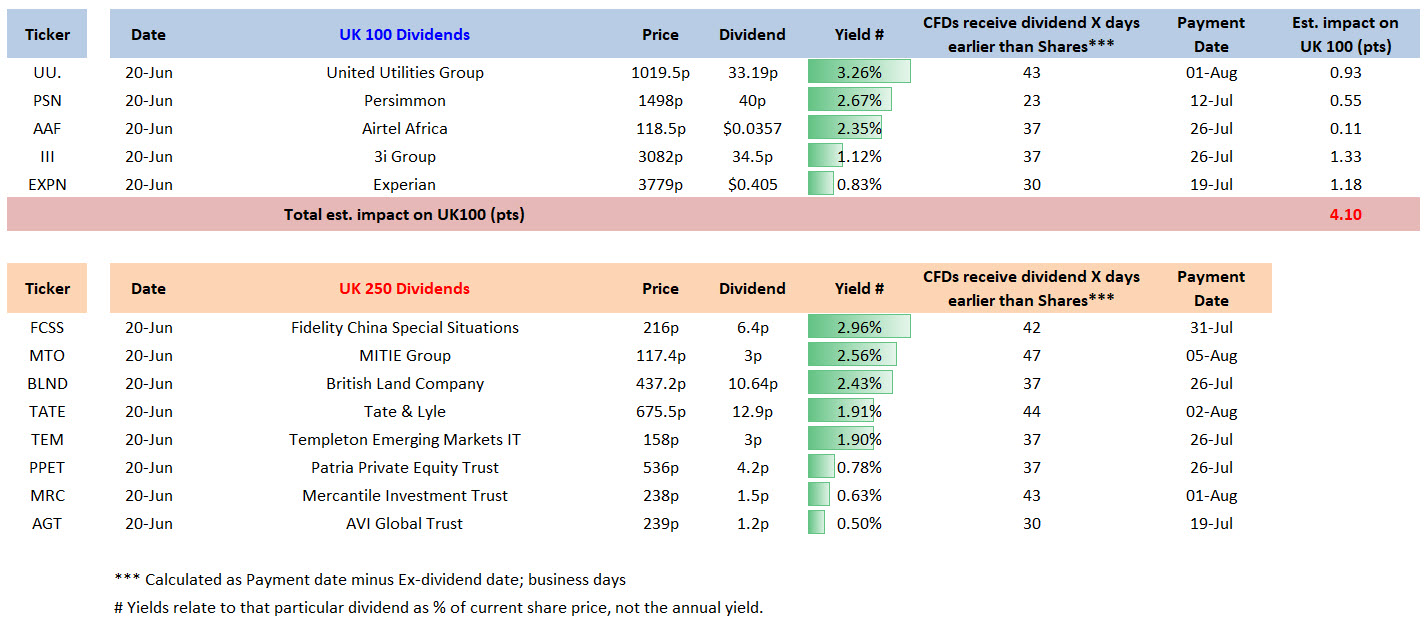Select the III ticker cell
The image size is (1427, 632).
coord(47,157)
